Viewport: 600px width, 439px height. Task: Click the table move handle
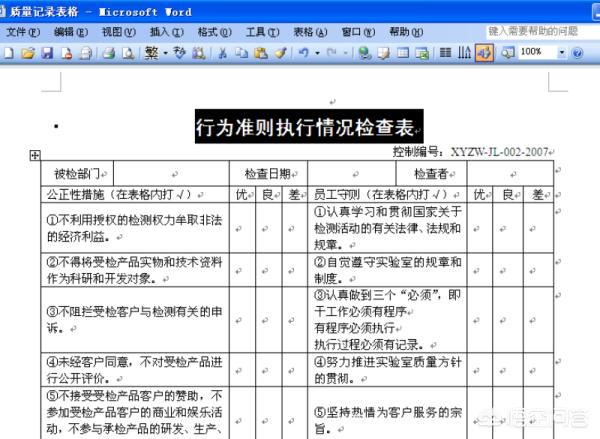click(35, 155)
